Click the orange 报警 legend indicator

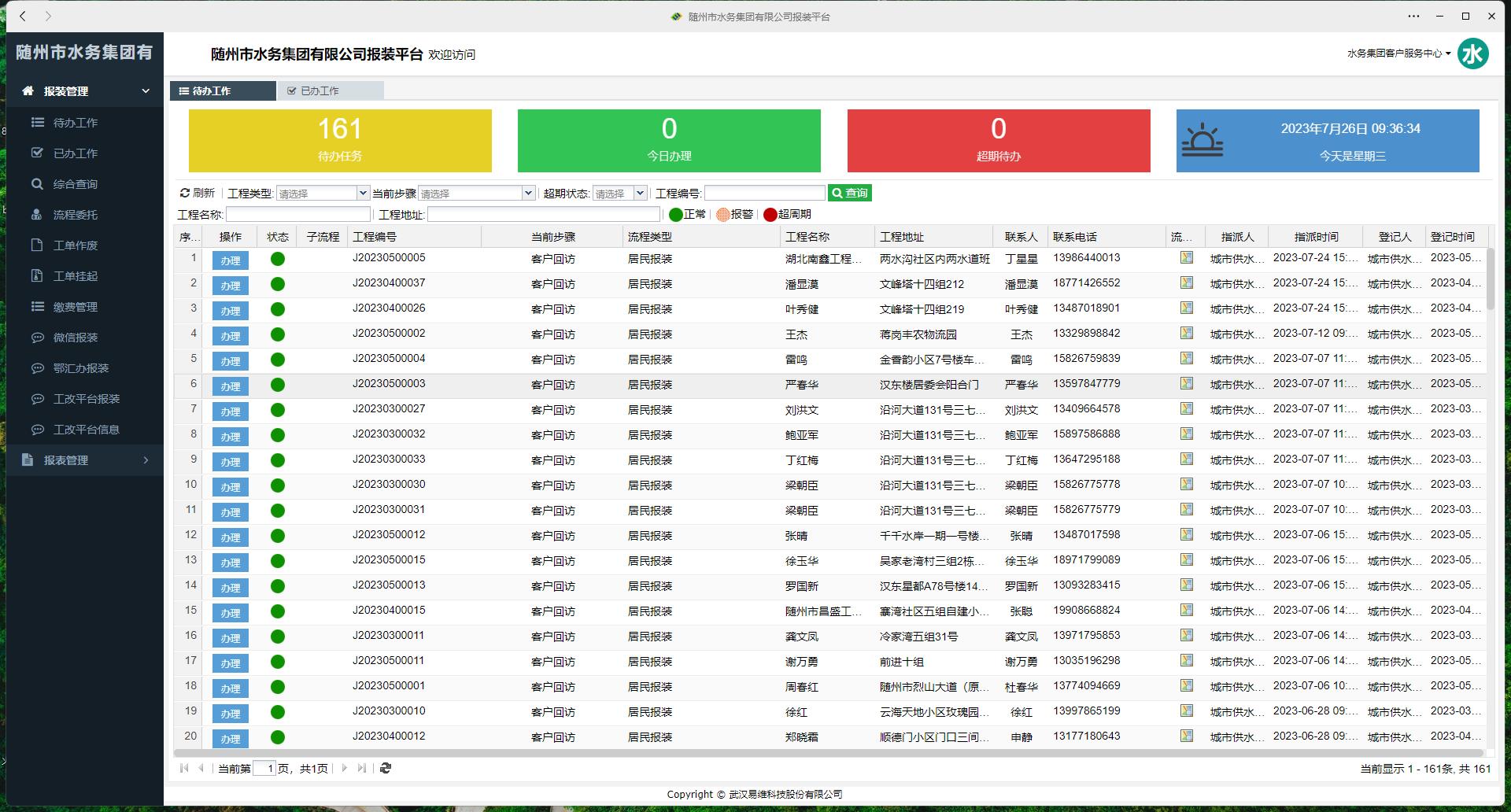click(722, 215)
